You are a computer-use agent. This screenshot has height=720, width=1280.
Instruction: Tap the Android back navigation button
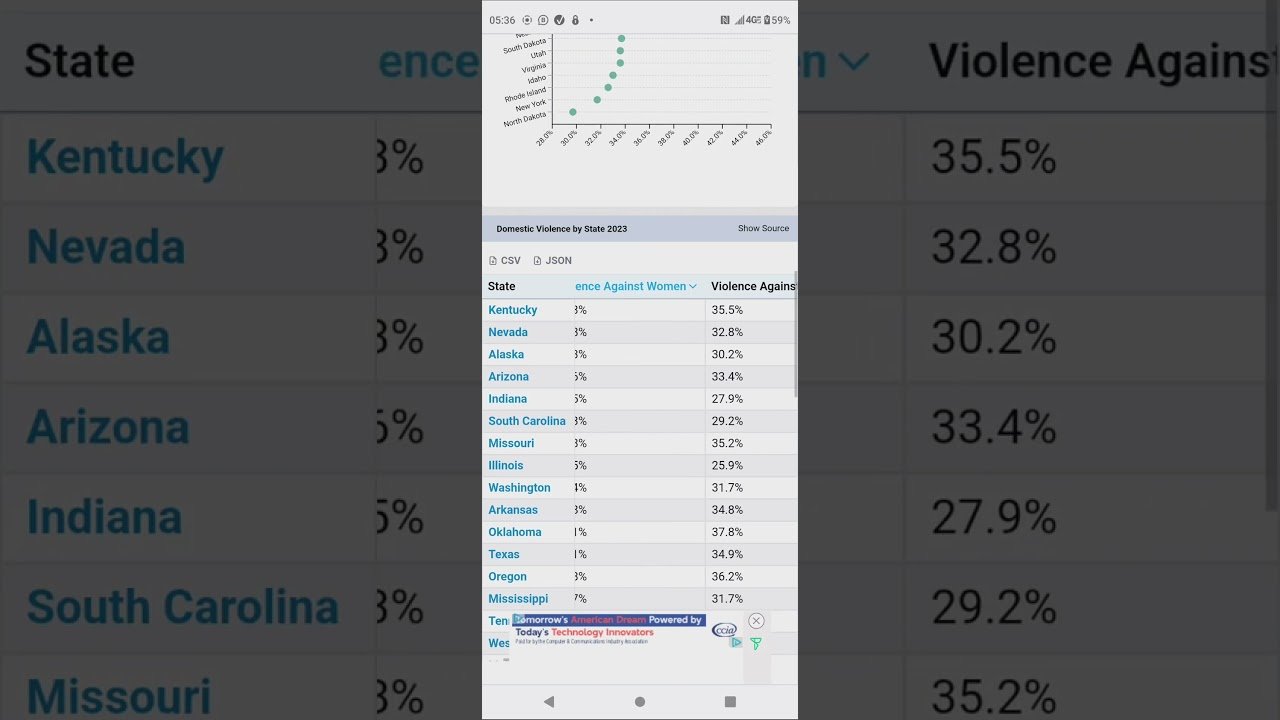(549, 702)
